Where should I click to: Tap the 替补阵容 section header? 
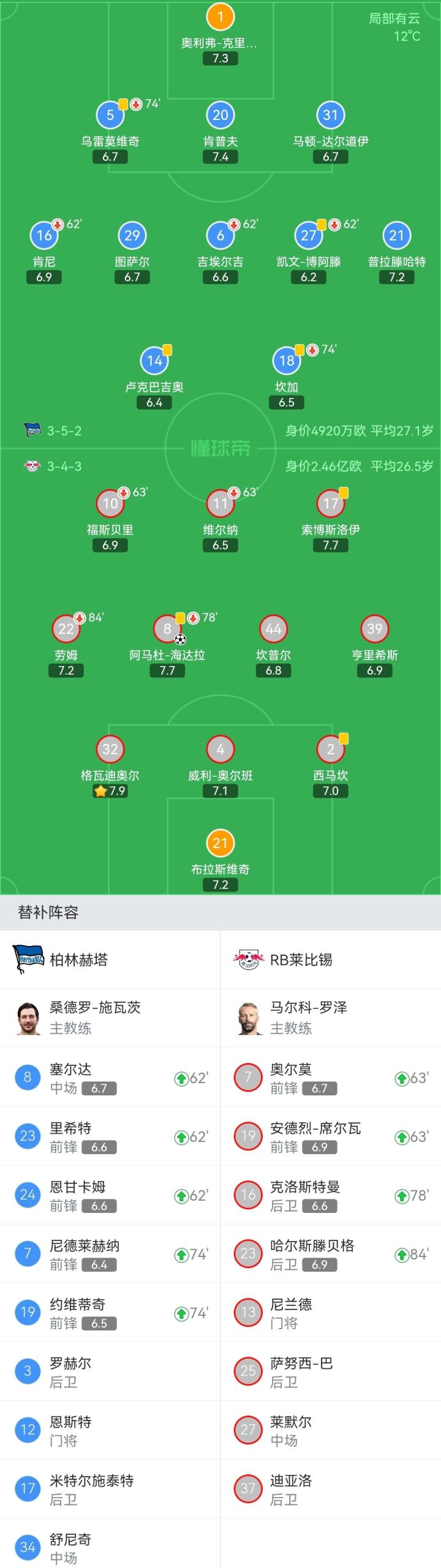48,913
